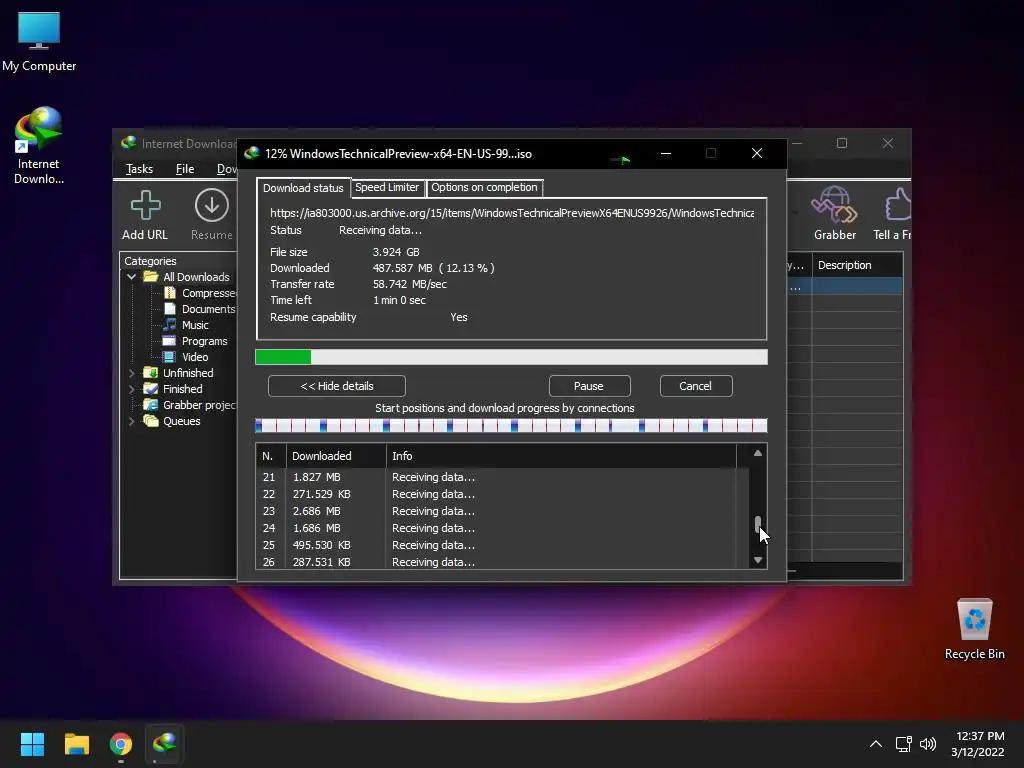Screen dimensions: 1024x768
Task: Open network status tray icon
Action: point(904,744)
